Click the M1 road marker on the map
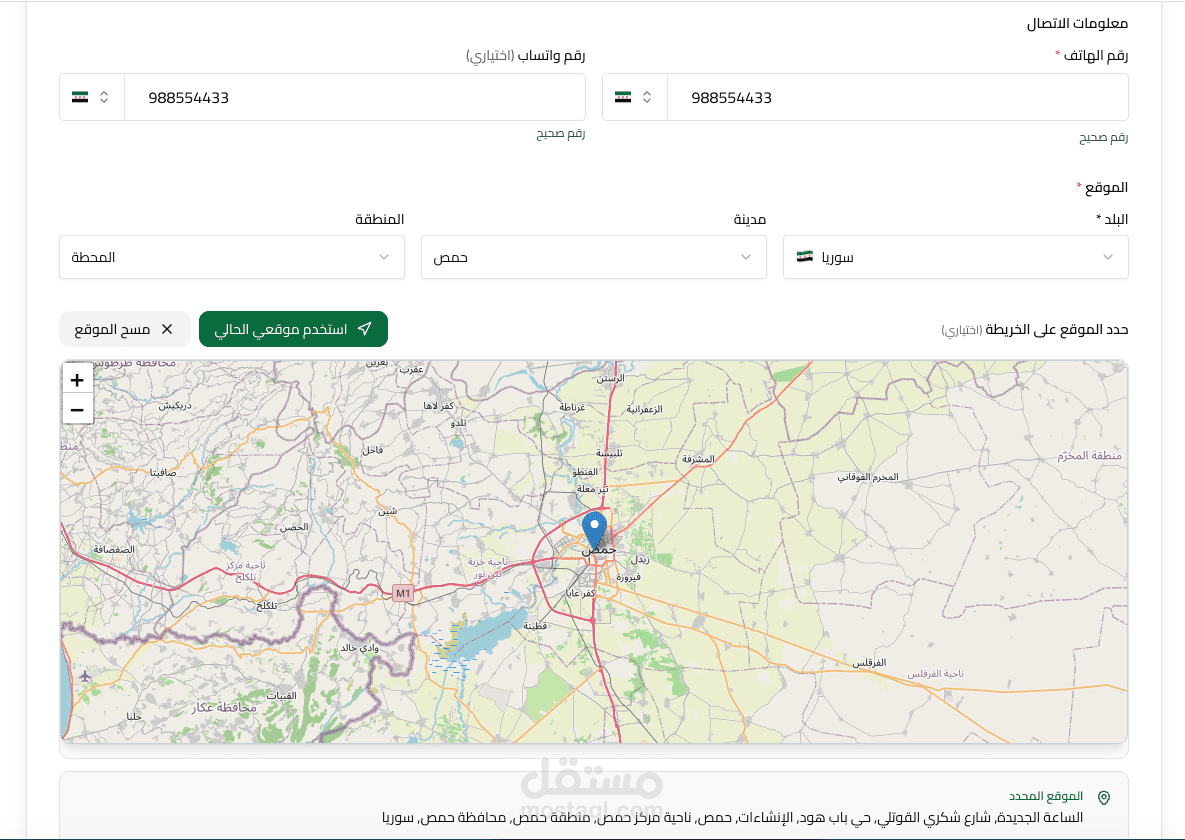The width and height of the screenshot is (1185, 840). 403,594
